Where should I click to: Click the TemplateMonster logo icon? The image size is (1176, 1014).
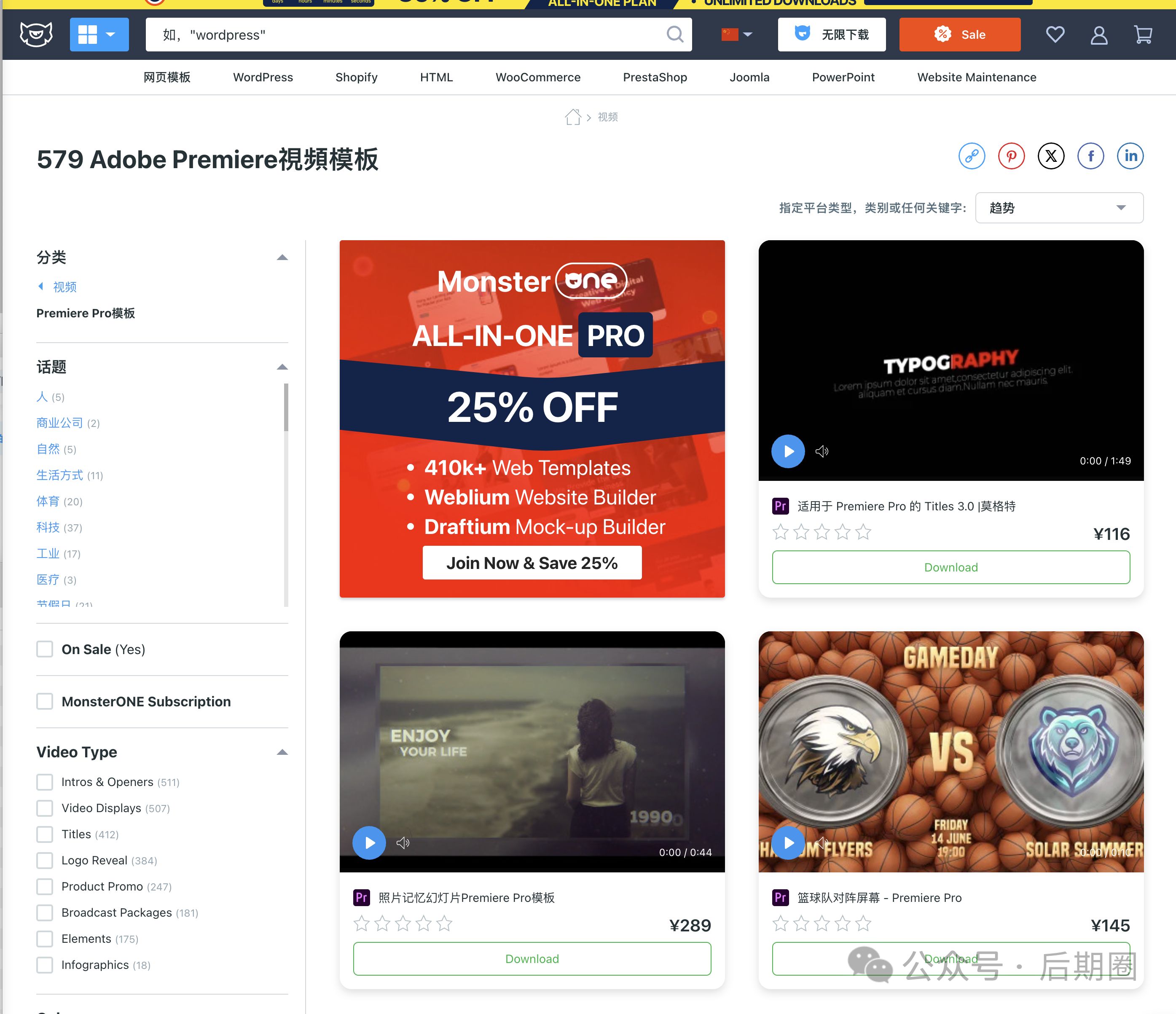[36, 35]
